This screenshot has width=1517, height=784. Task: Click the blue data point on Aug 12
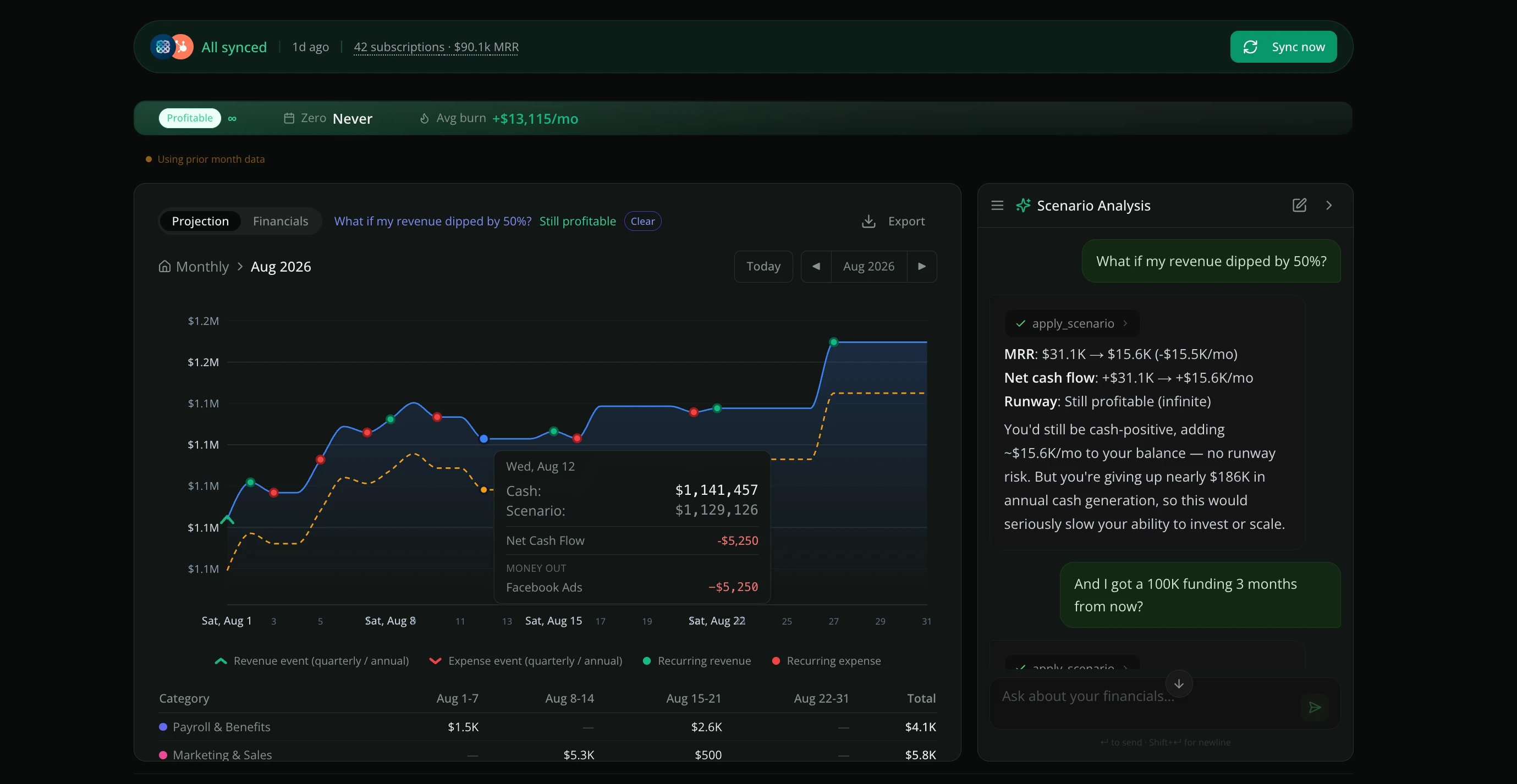coord(483,439)
